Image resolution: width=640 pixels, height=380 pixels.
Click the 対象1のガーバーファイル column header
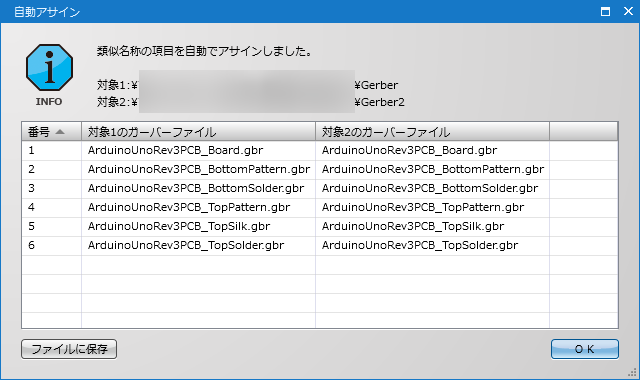[x=198, y=132]
